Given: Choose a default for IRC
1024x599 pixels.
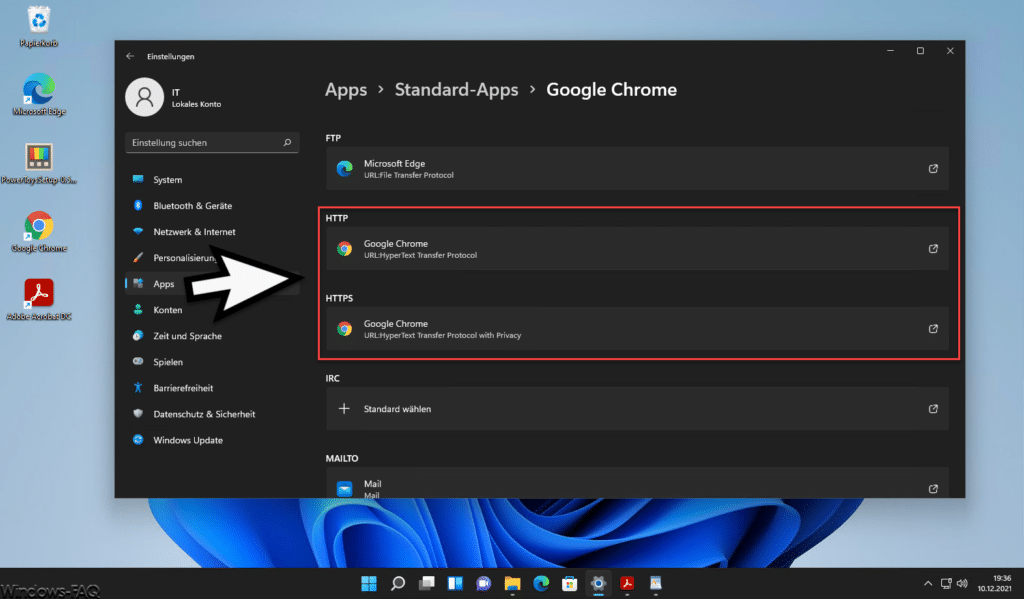Looking at the screenshot, I should (x=637, y=409).
